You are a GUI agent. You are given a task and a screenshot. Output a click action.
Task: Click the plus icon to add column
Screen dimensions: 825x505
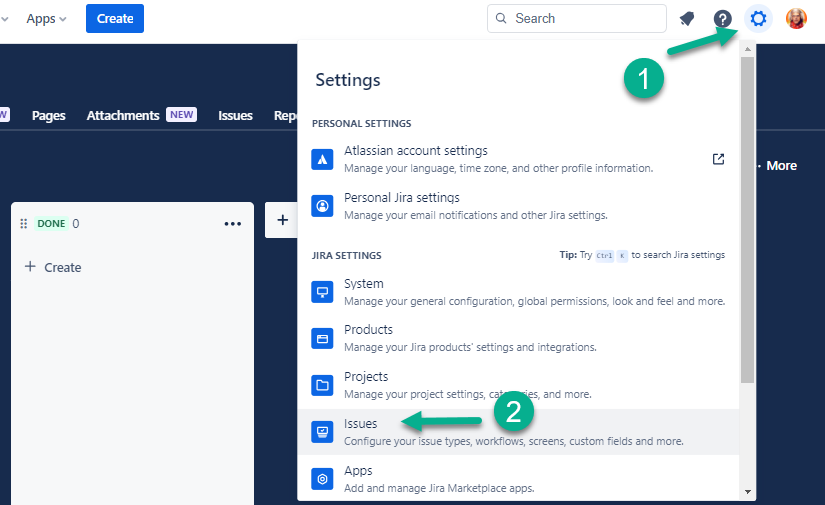[x=282, y=220]
